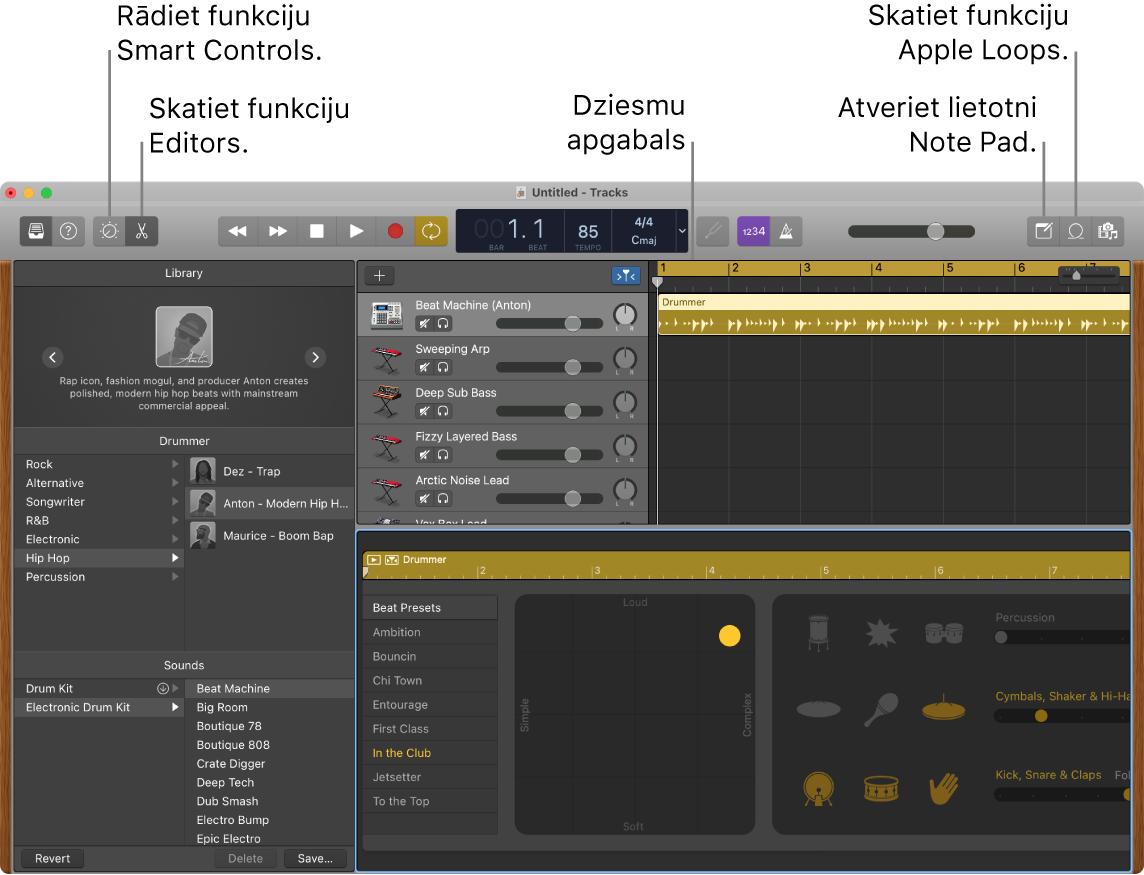Start recording with the red Record button
The width and height of the screenshot is (1144, 875).
tap(395, 231)
